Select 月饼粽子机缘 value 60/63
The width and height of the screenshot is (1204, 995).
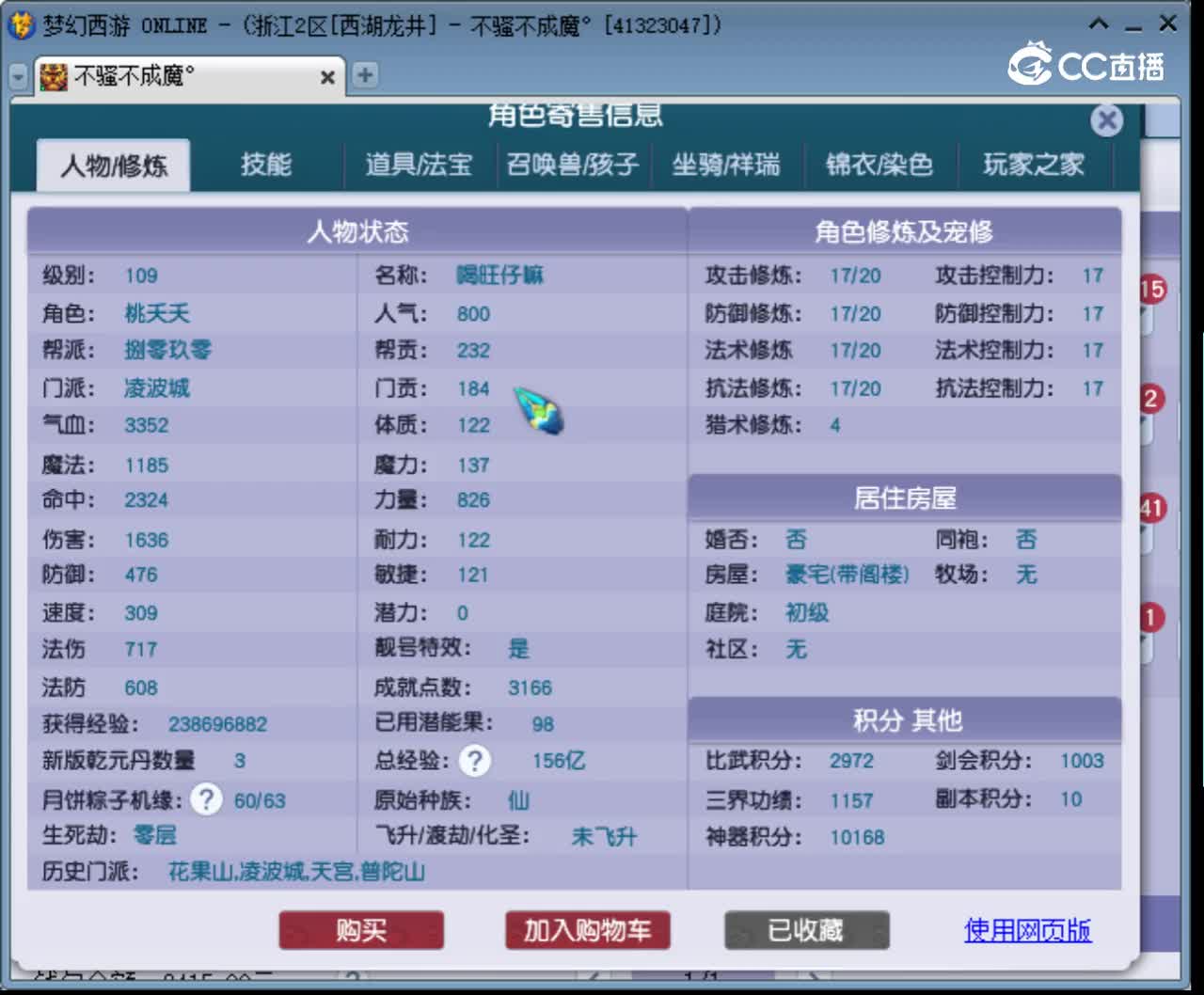pyautogui.click(x=260, y=801)
